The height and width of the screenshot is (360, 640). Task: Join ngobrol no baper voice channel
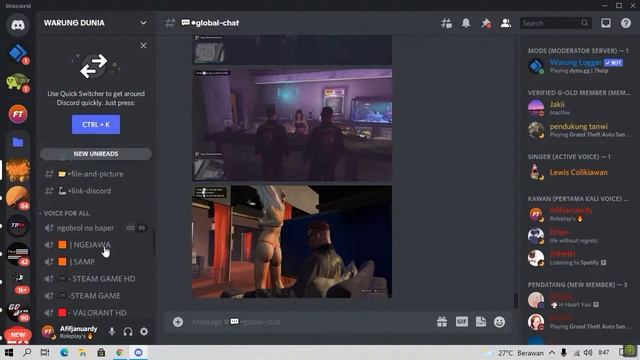96,228
